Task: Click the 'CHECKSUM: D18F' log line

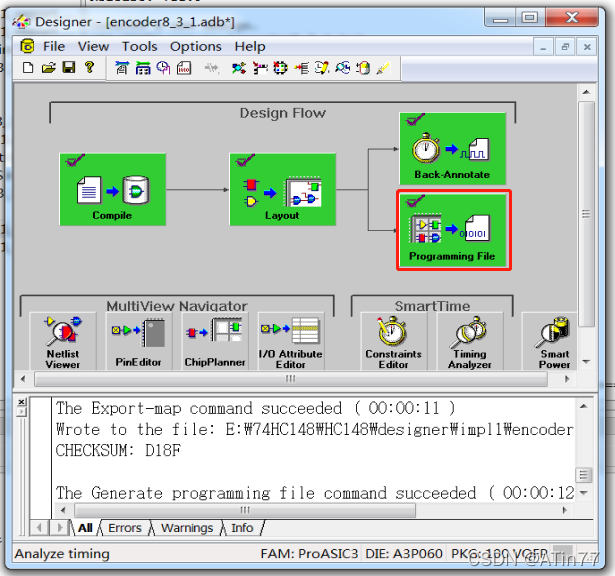Action: [x=118, y=451]
